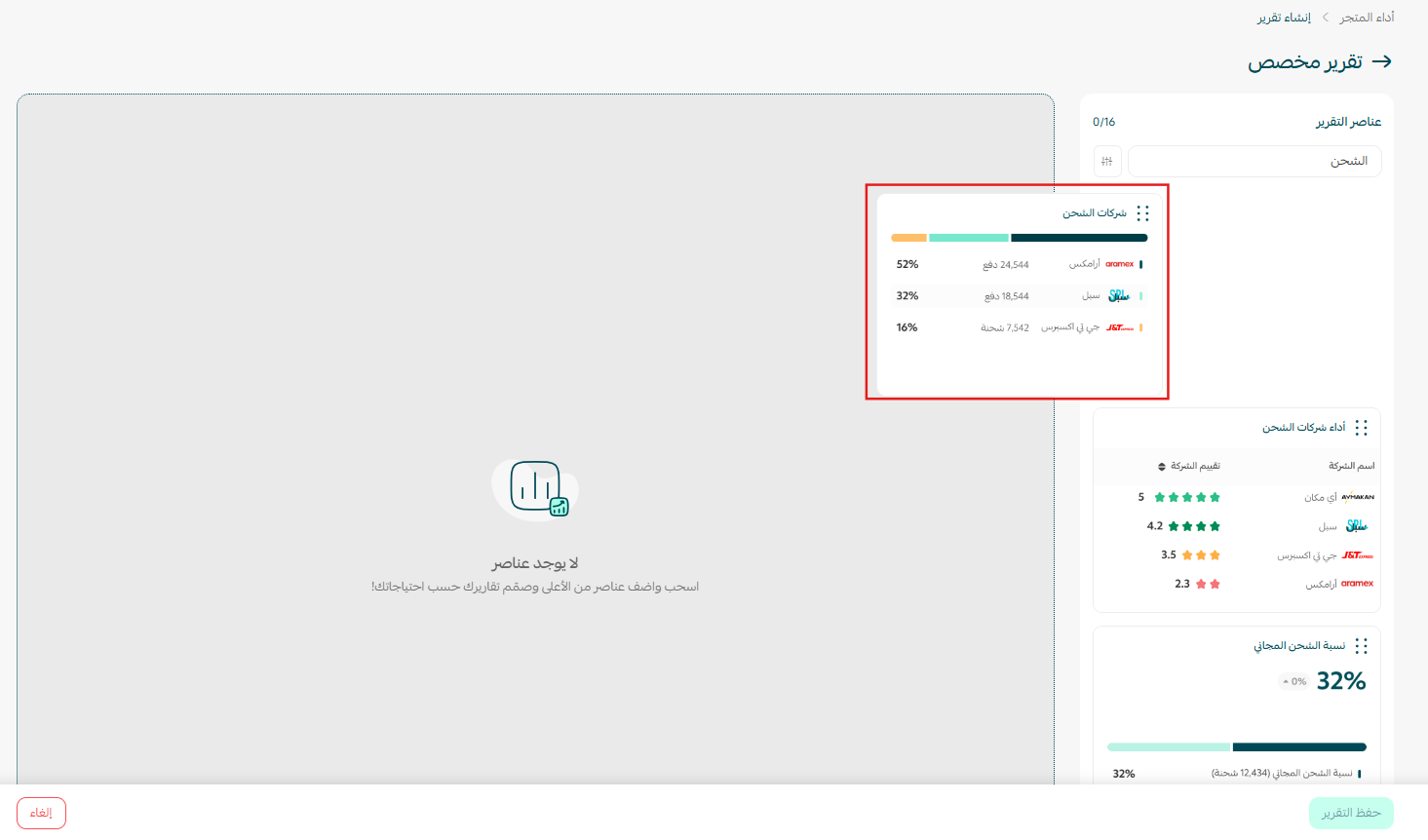Image resolution: width=1428 pixels, height=840 pixels.
Task: Click the back arrow beside تقرير مخصص
Action: pyautogui.click(x=1381, y=62)
